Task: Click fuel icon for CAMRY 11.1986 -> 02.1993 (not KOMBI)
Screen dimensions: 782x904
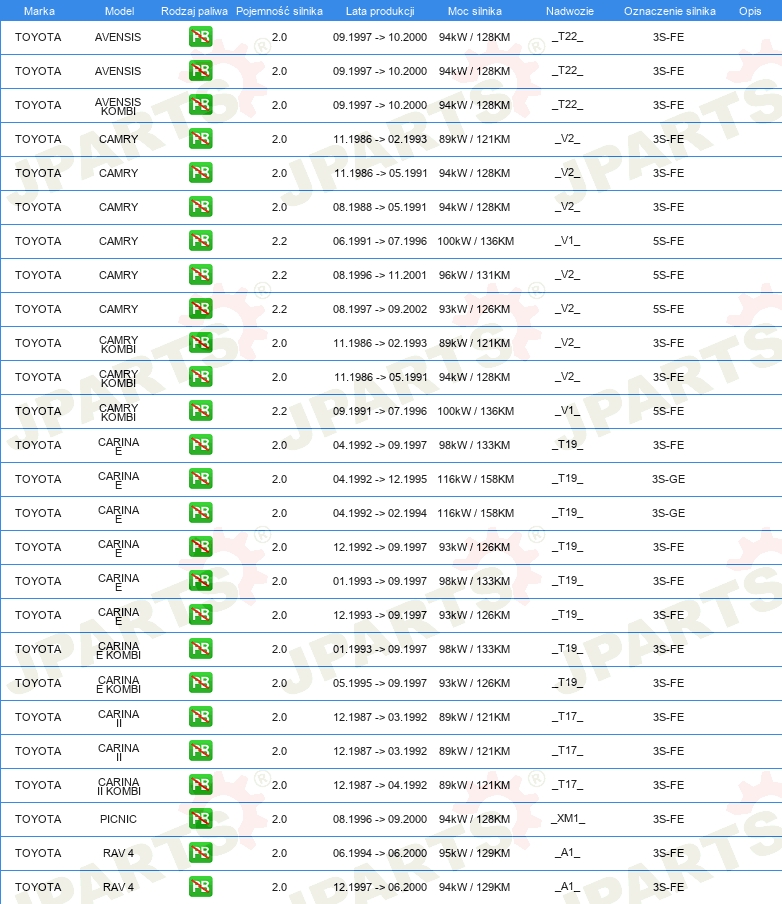Action: (201, 139)
